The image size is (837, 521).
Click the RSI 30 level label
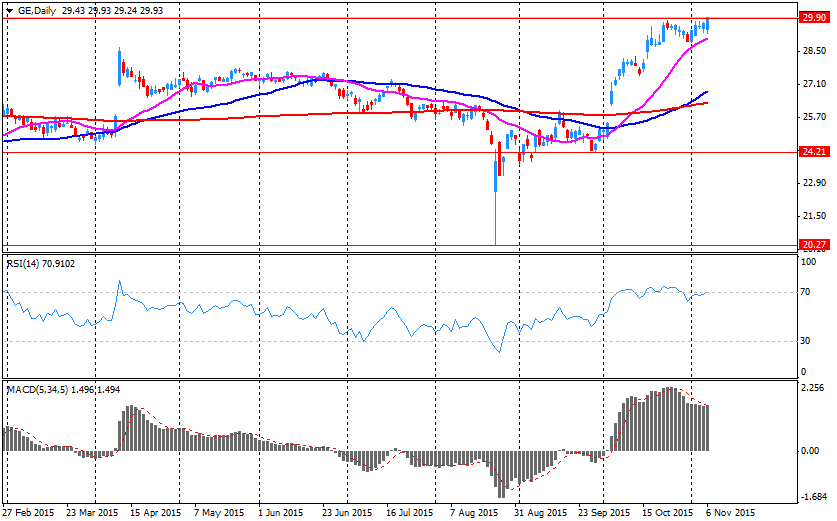pyautogui.click(x=806, y=341)
